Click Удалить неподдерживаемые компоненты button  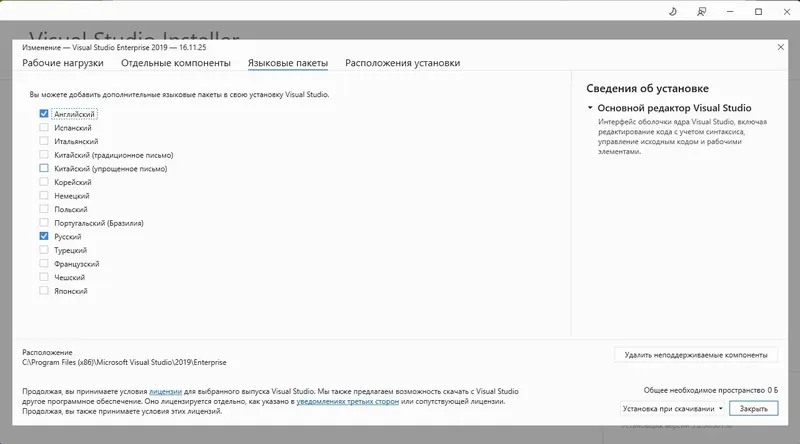click(696, 355)
